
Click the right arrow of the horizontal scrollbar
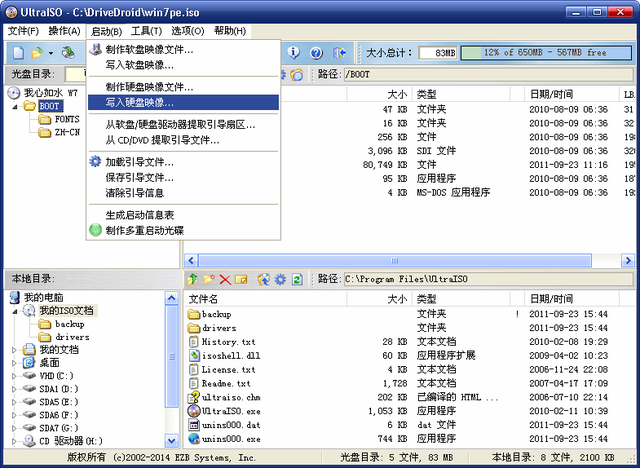point(628,260)
